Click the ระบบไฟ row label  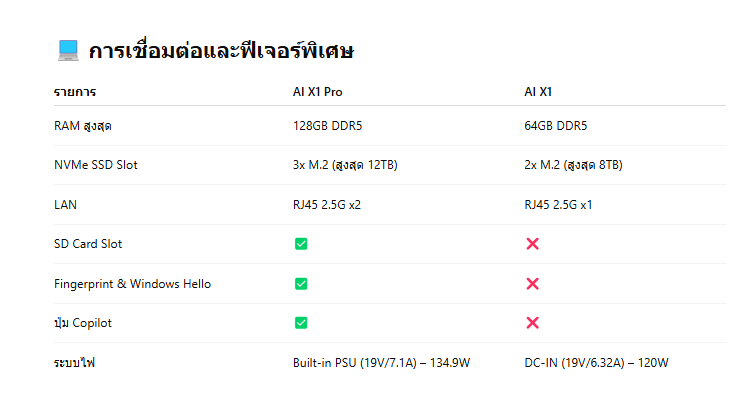pos(75,362)
